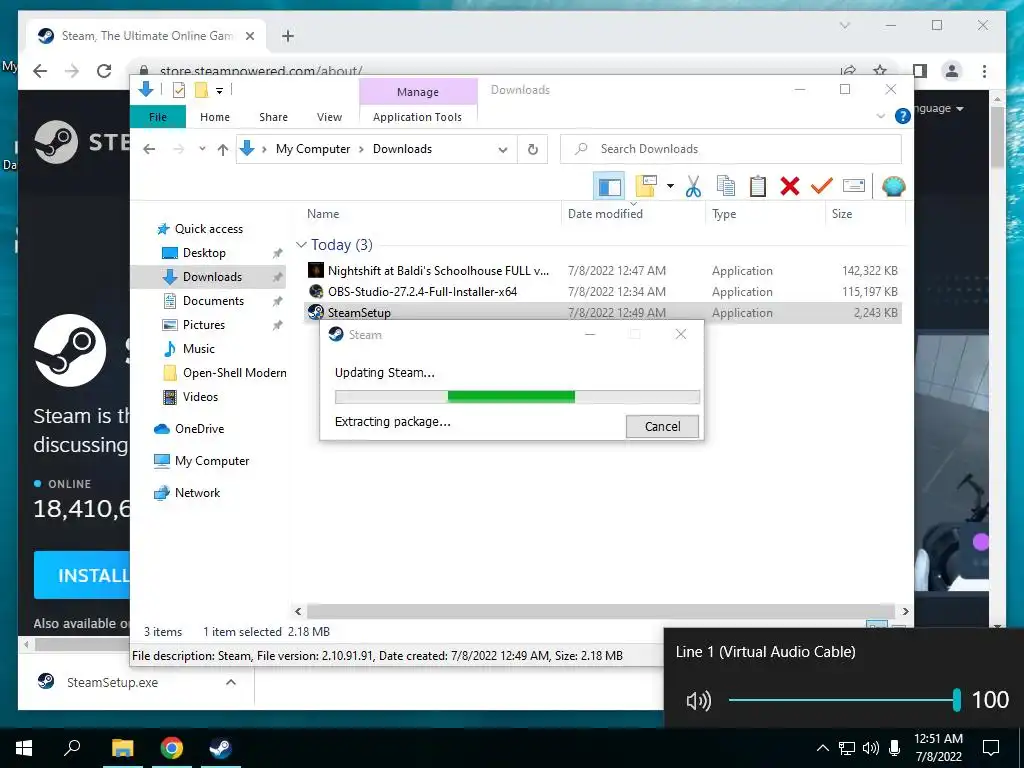Click the folder view settings toolbar icon

pyautogui.click(x=646, y=186)
